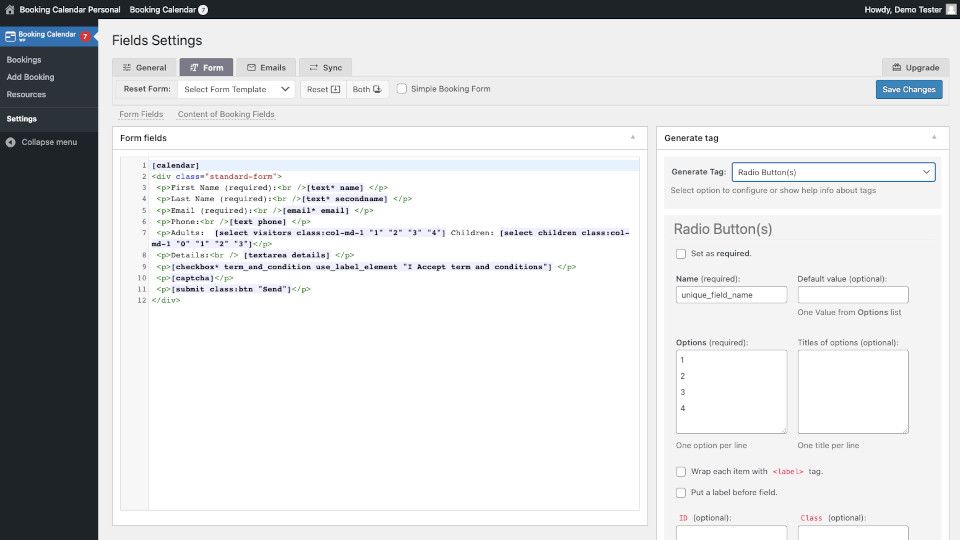Click the Demo Tester avatar icon

click(x=951, y=9)
